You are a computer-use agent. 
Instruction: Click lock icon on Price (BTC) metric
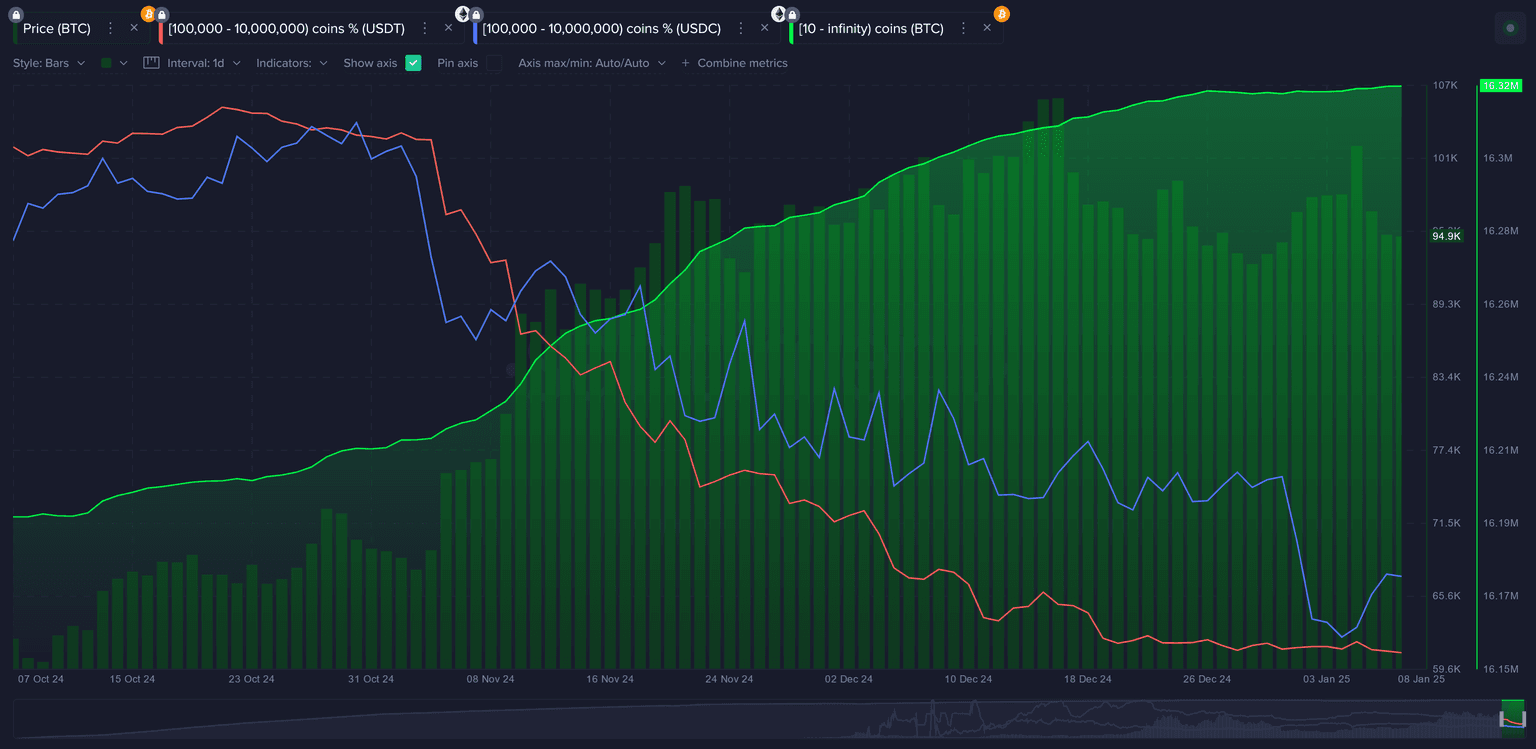[x=16, y=14]
